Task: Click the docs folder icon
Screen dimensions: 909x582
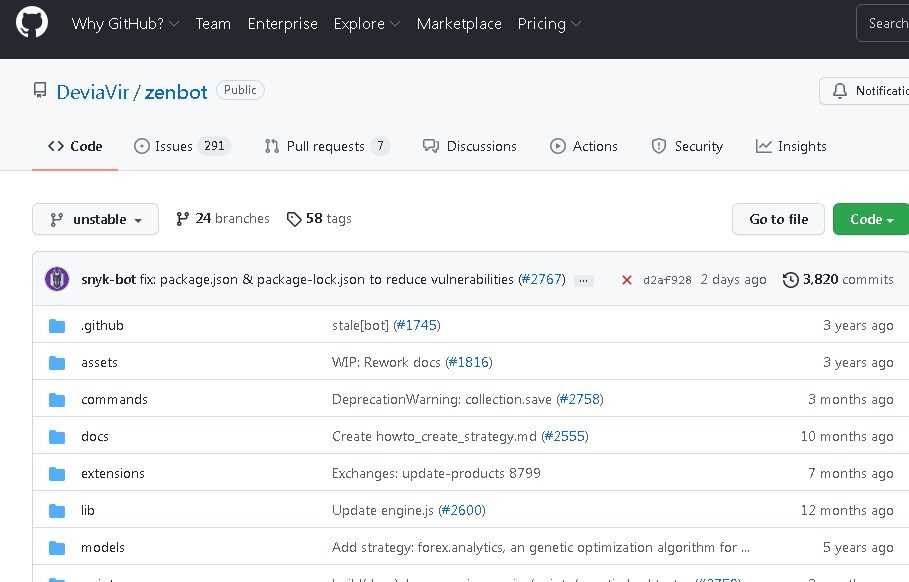Action: pyautogui.click(x=58, y=437)
